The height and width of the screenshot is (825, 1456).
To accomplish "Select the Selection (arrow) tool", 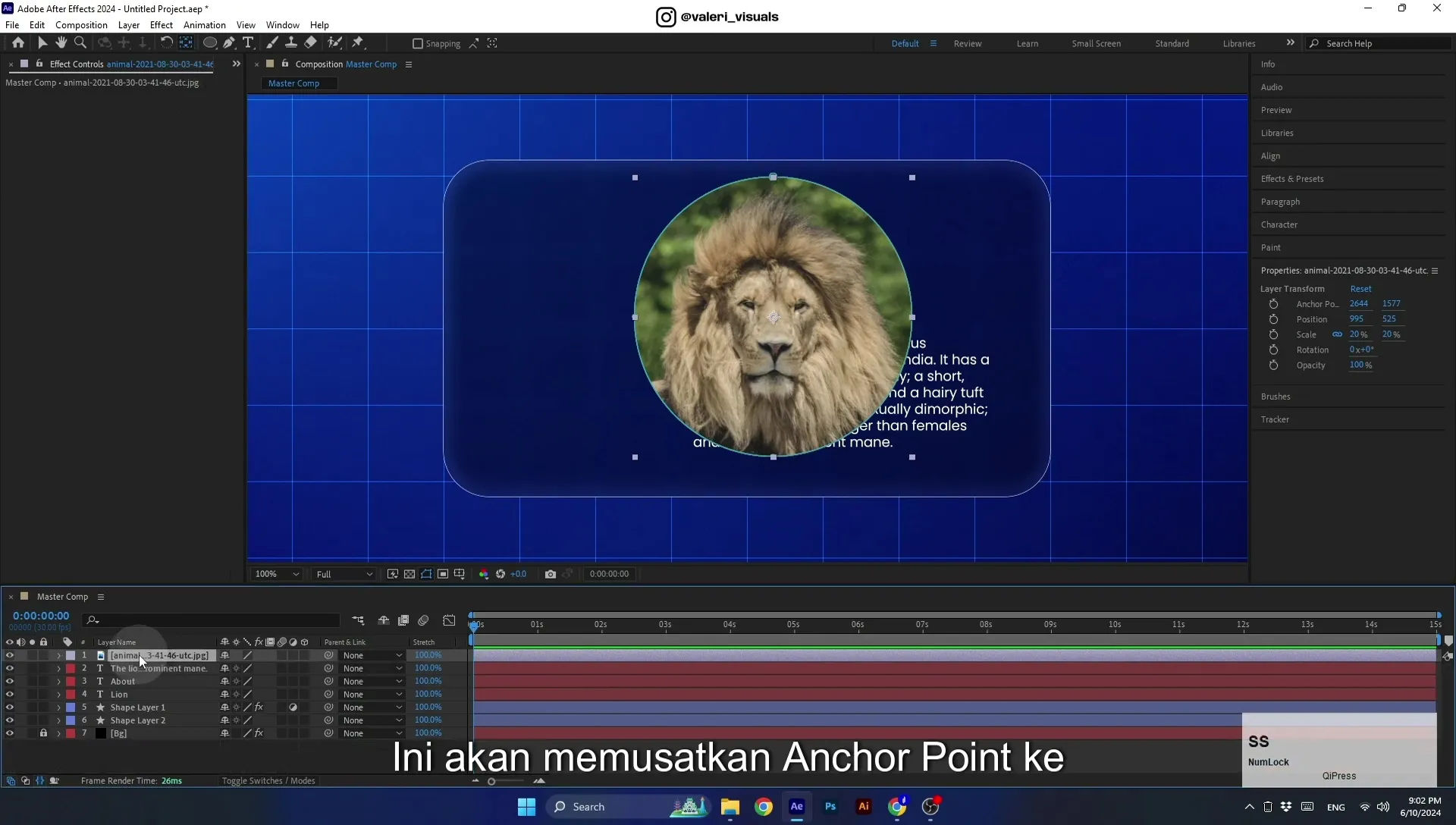I will [x=42, y=43].
